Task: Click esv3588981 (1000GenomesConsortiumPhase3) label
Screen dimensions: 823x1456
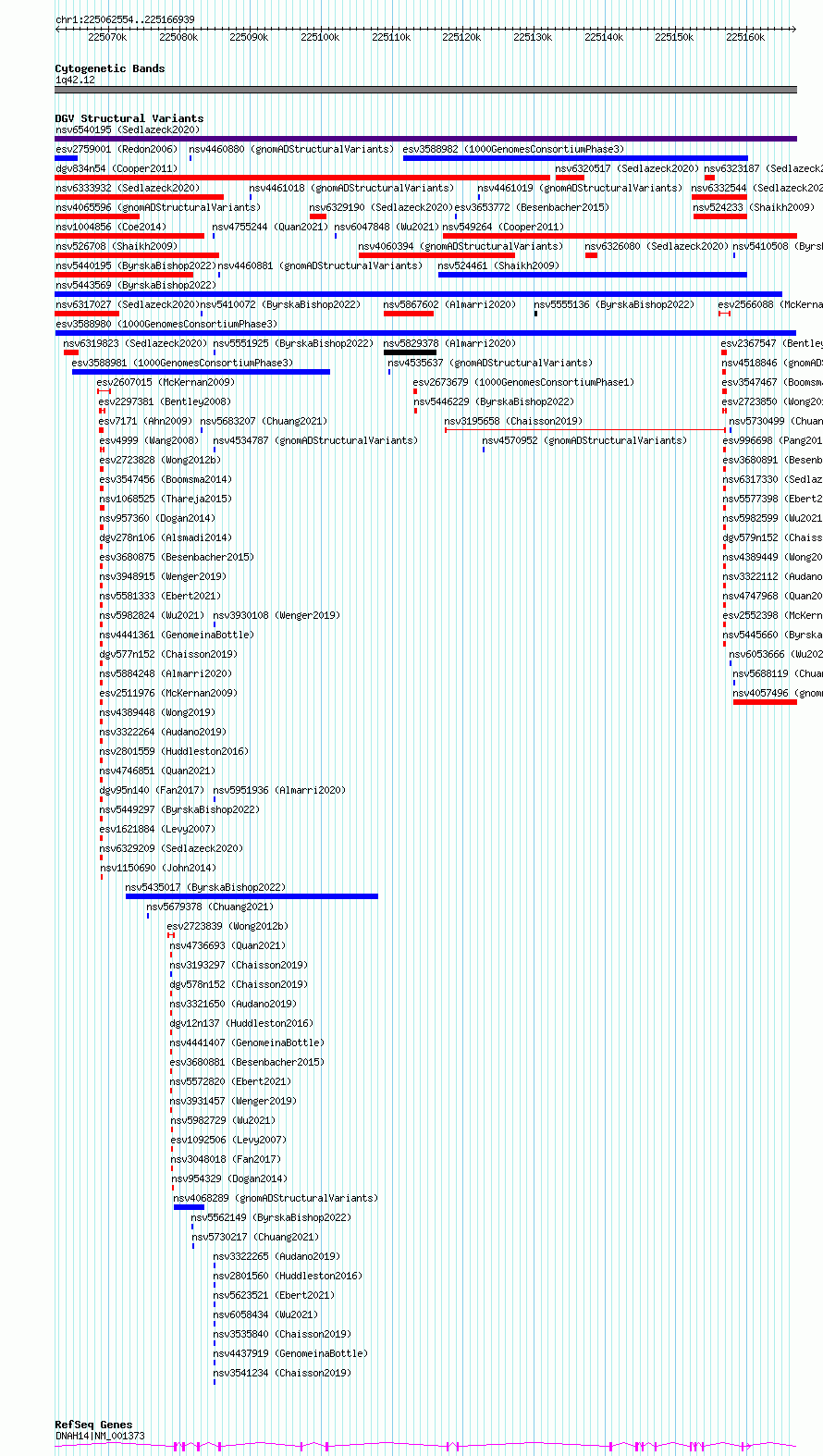Action: [x=182, y=363]
